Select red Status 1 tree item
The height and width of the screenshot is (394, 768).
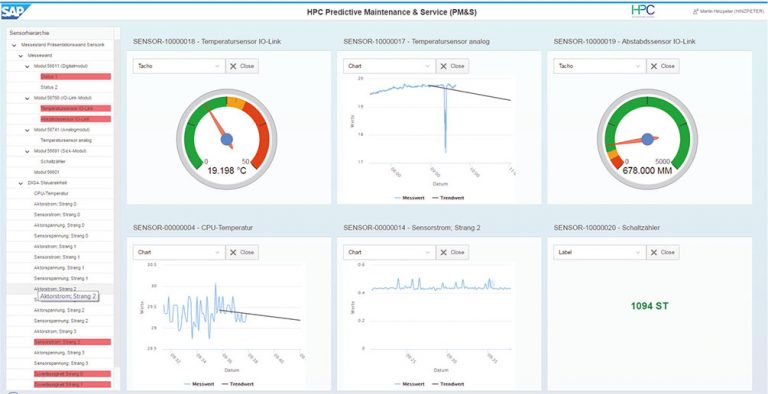(x=75, y=76)
